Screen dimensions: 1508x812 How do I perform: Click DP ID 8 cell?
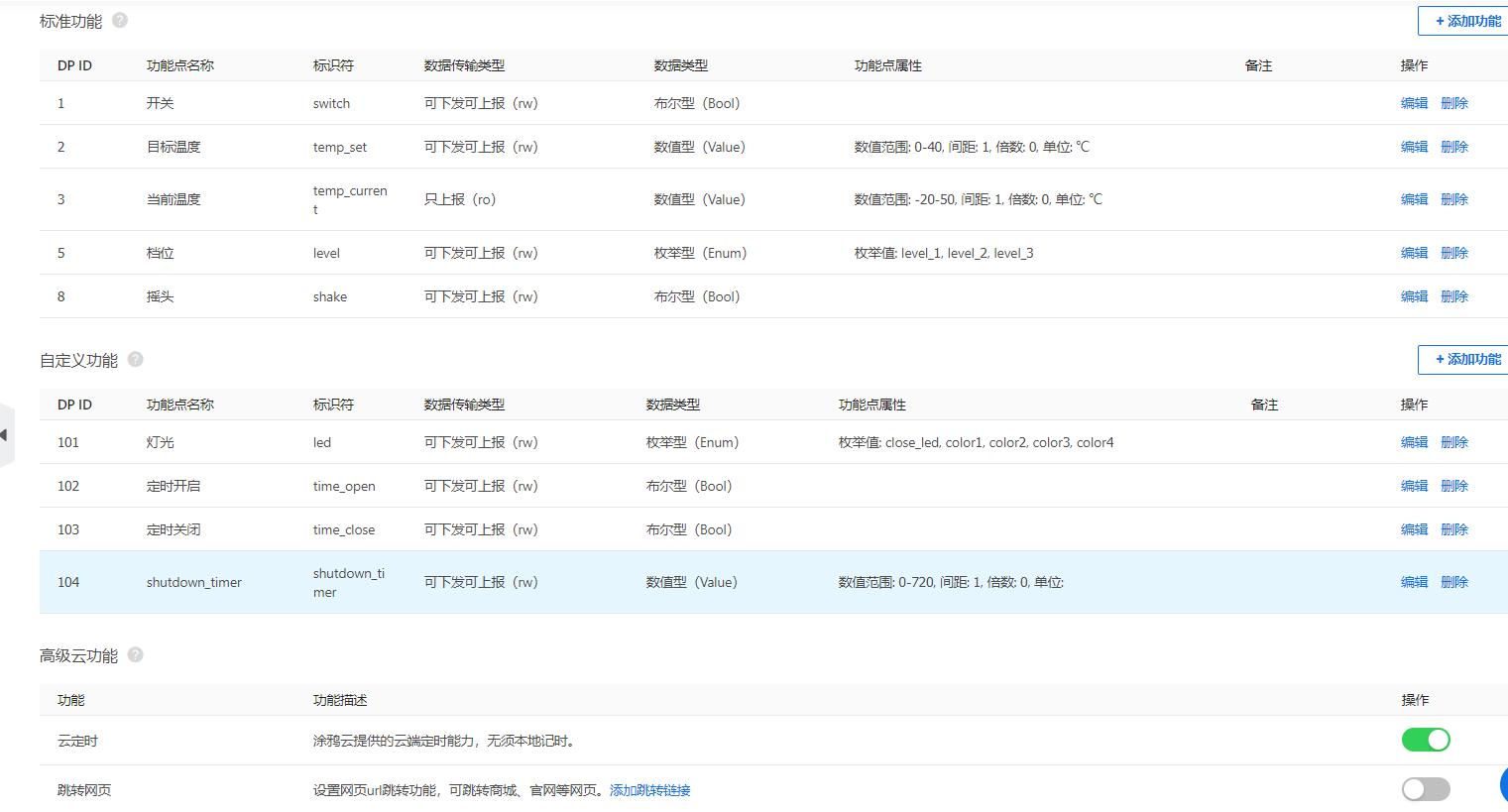[61, 296]
